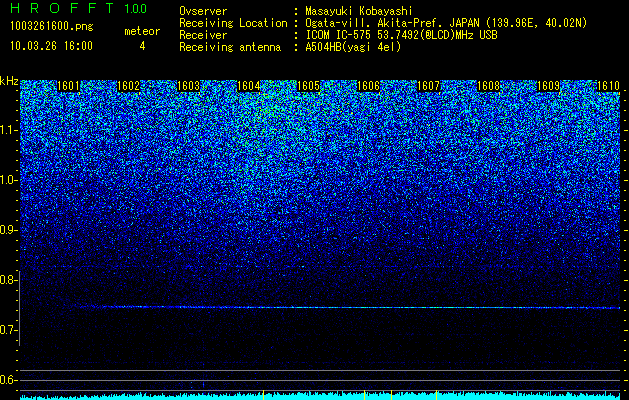This screenshot has height=400, width=629.
Task: Click the observer name Masayuki Kobayashi
Action: (359, 11)
